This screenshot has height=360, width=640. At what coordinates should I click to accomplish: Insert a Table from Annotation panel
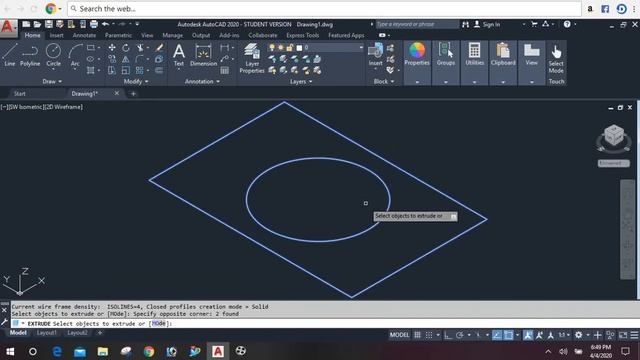tap(224, 70)
